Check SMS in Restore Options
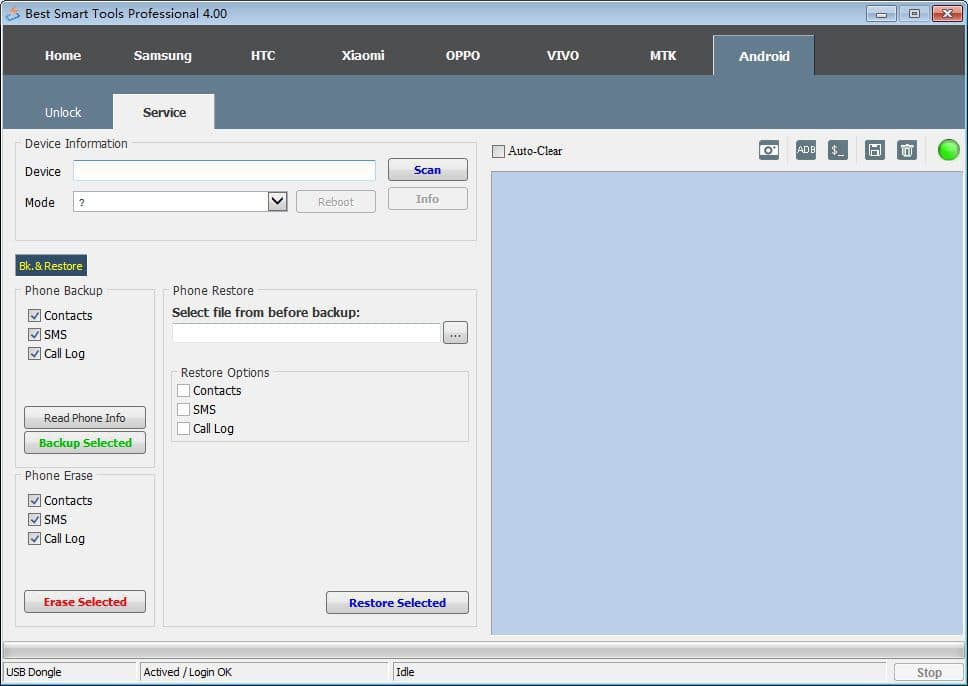 coord(183,409)
